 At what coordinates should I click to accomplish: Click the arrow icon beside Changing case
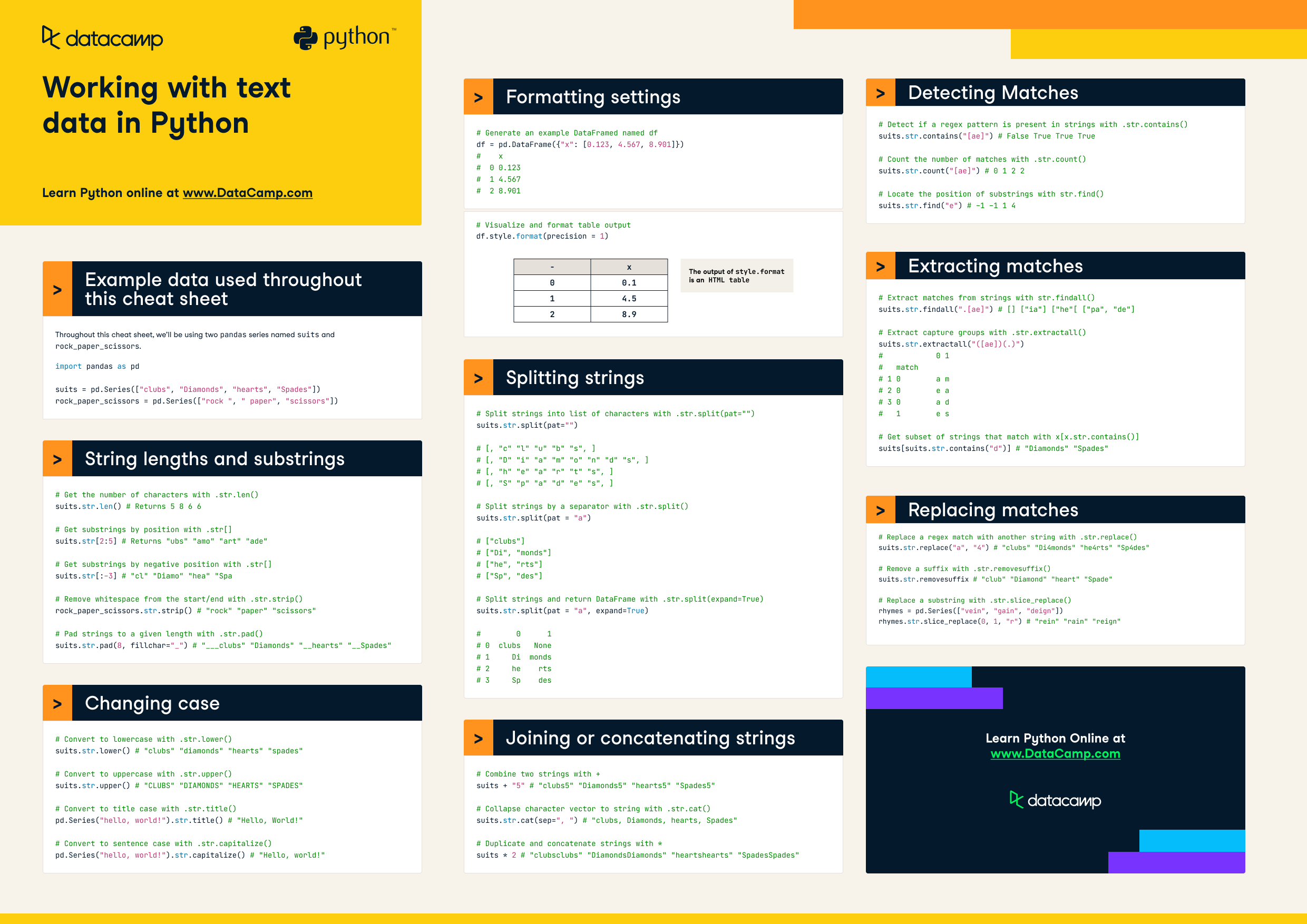(x=57, y=703)
